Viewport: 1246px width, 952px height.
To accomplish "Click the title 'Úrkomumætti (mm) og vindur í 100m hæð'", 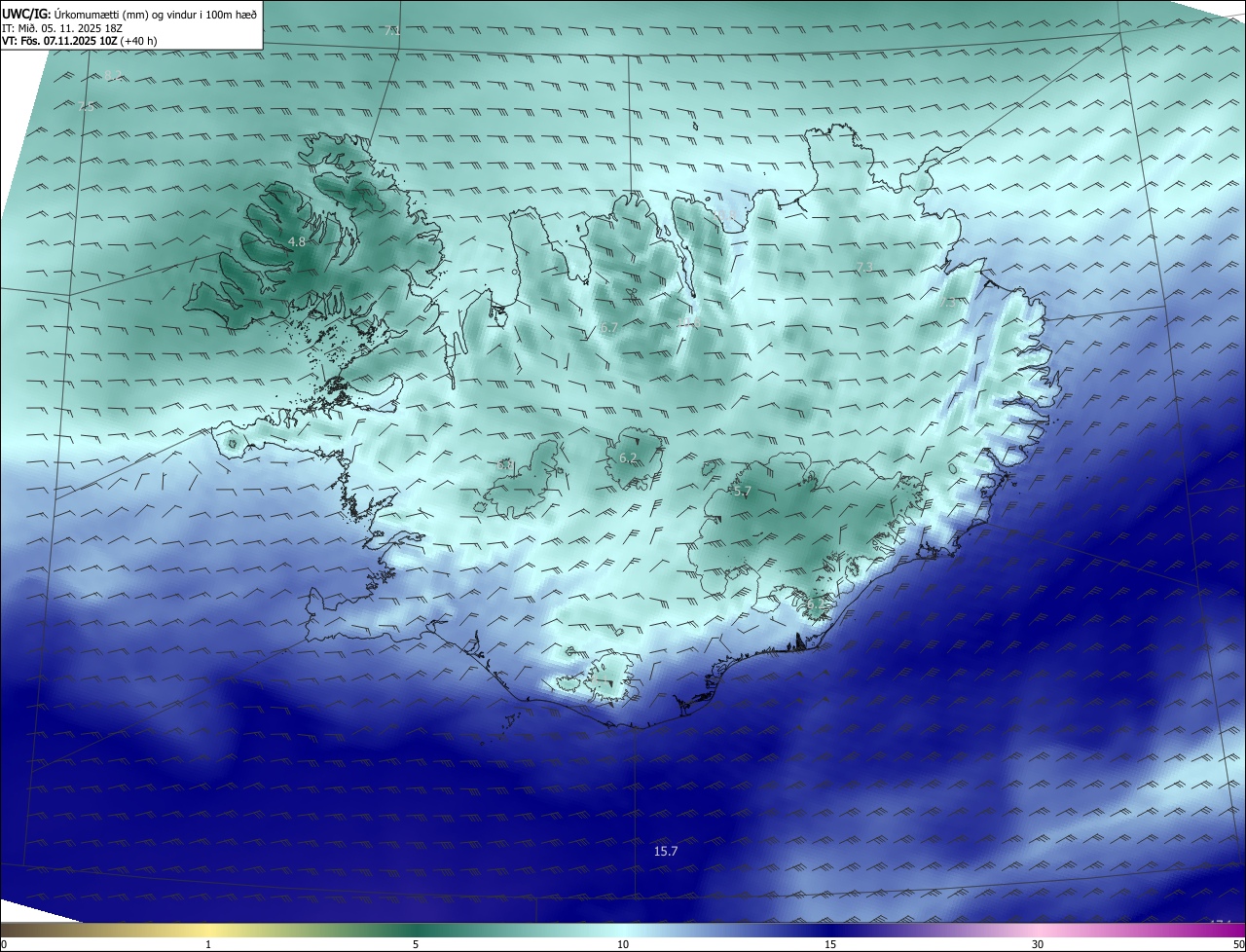I will coord(156,14).
